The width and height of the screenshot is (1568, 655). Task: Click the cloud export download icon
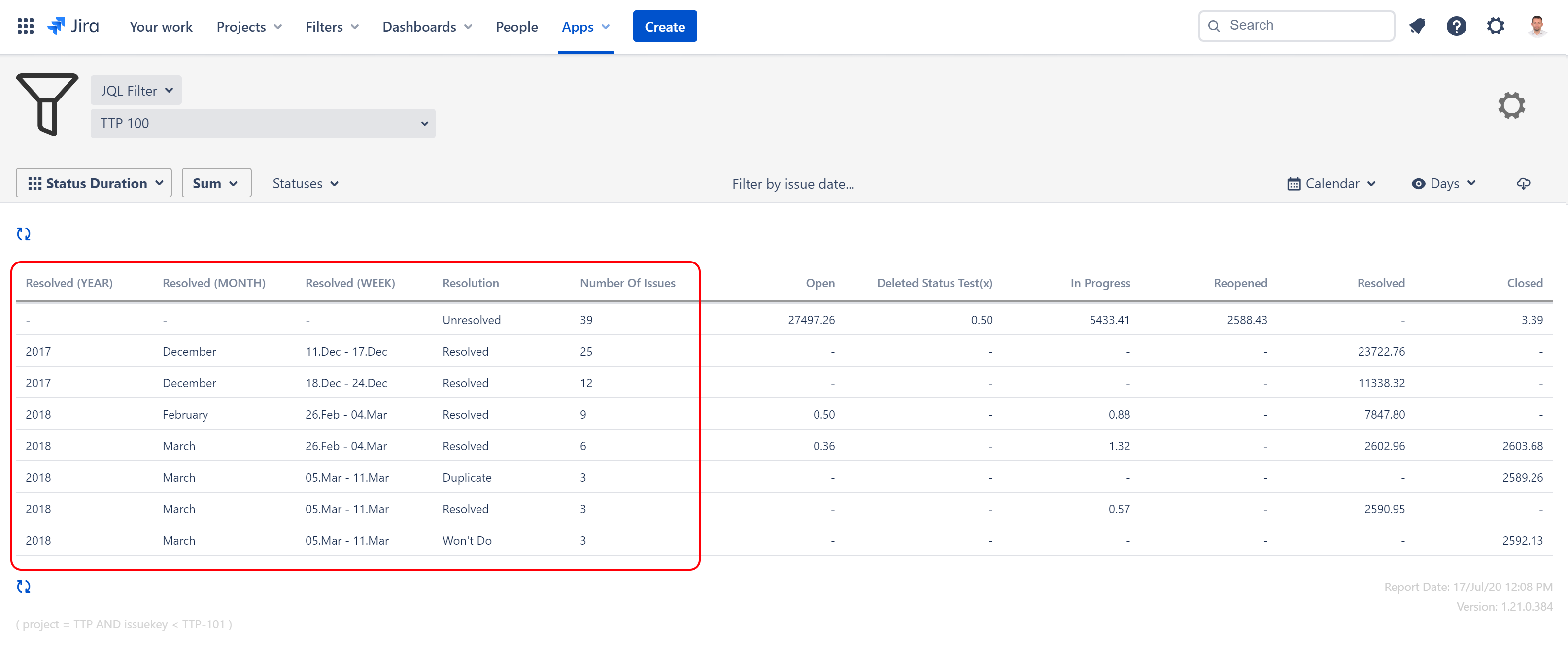(1523, 184)
